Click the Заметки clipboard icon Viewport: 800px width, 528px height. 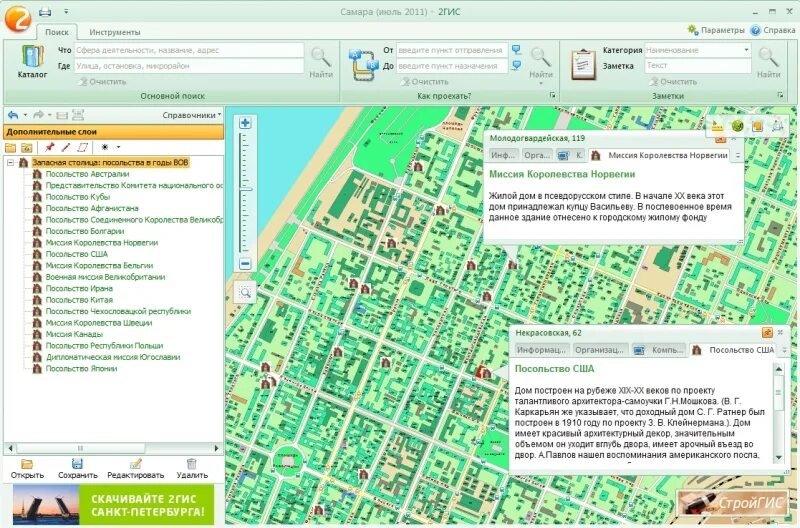point(584,64)
